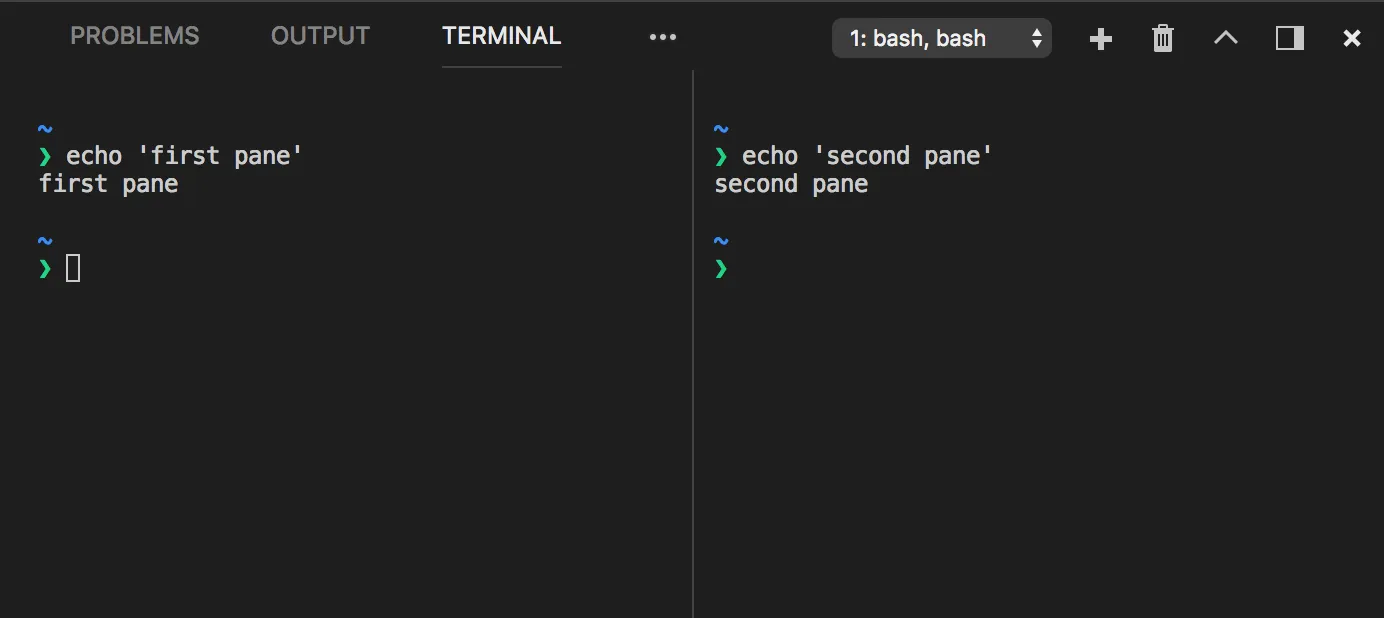
Task: Open the more actions ellipsis menu
Action: (663, 38)
